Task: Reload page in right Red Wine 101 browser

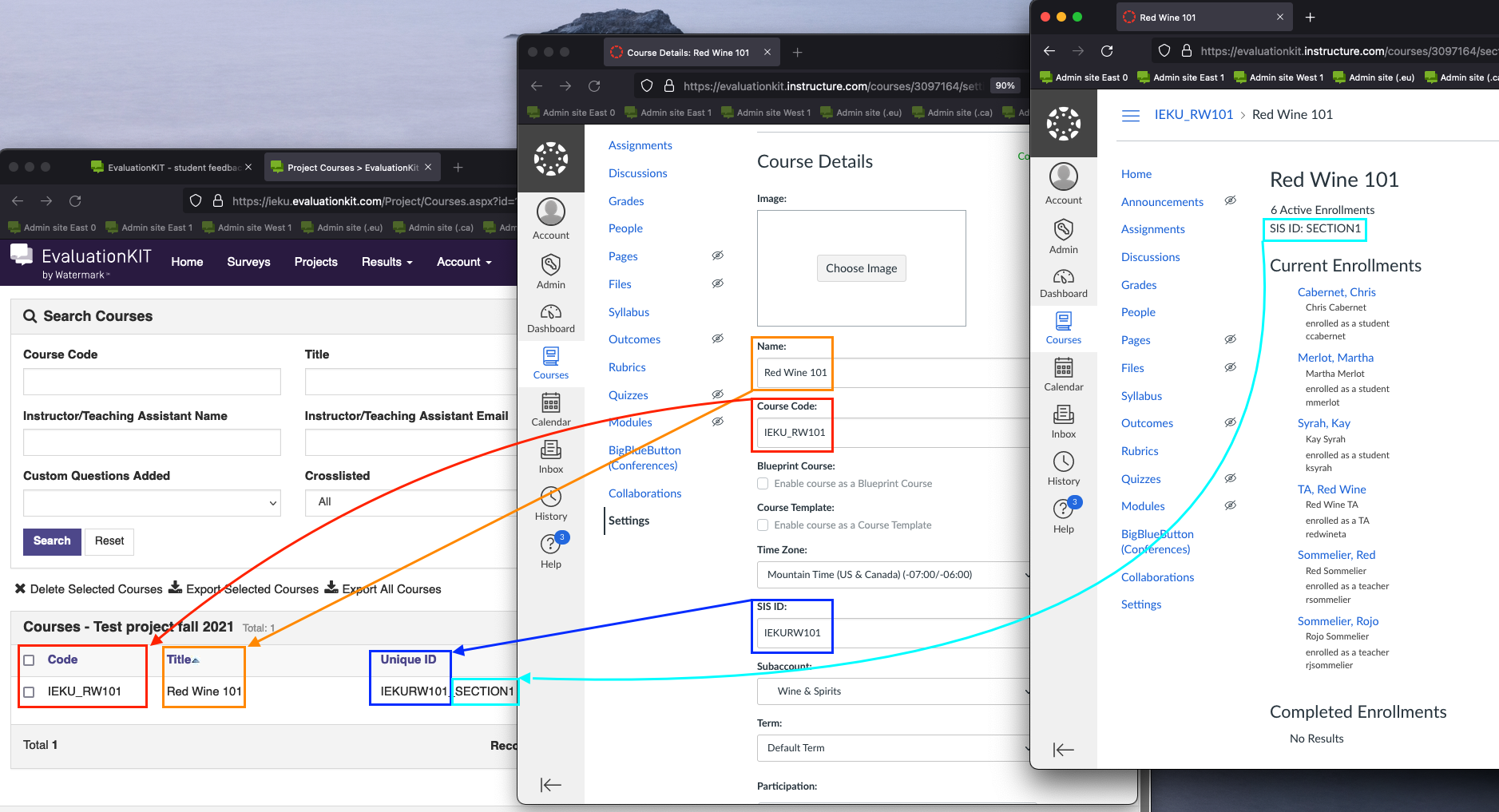Action: click(1107, 51)
